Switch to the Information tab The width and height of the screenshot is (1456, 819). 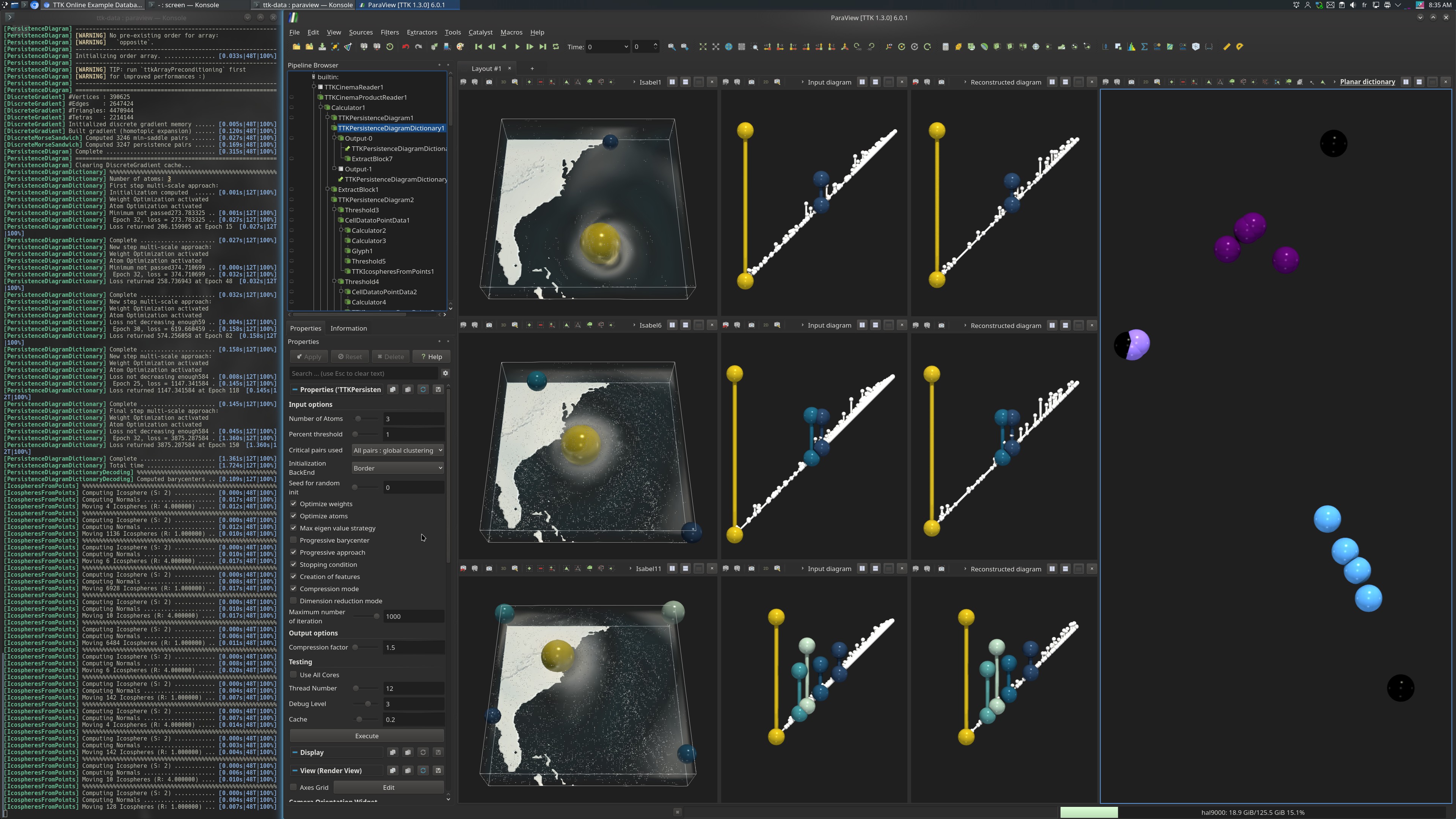click(x=349, y=328)
